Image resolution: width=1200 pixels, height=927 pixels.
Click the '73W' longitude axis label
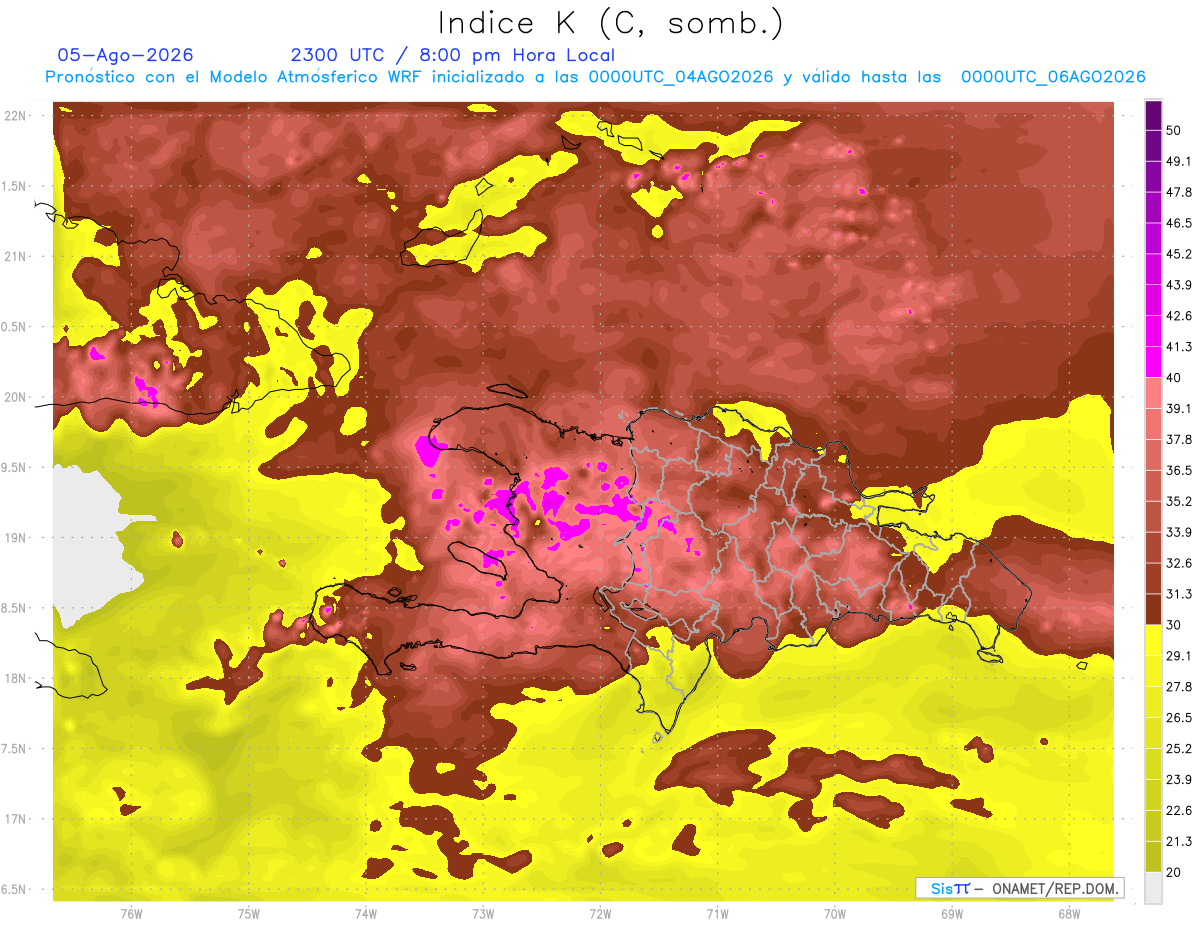483,914
